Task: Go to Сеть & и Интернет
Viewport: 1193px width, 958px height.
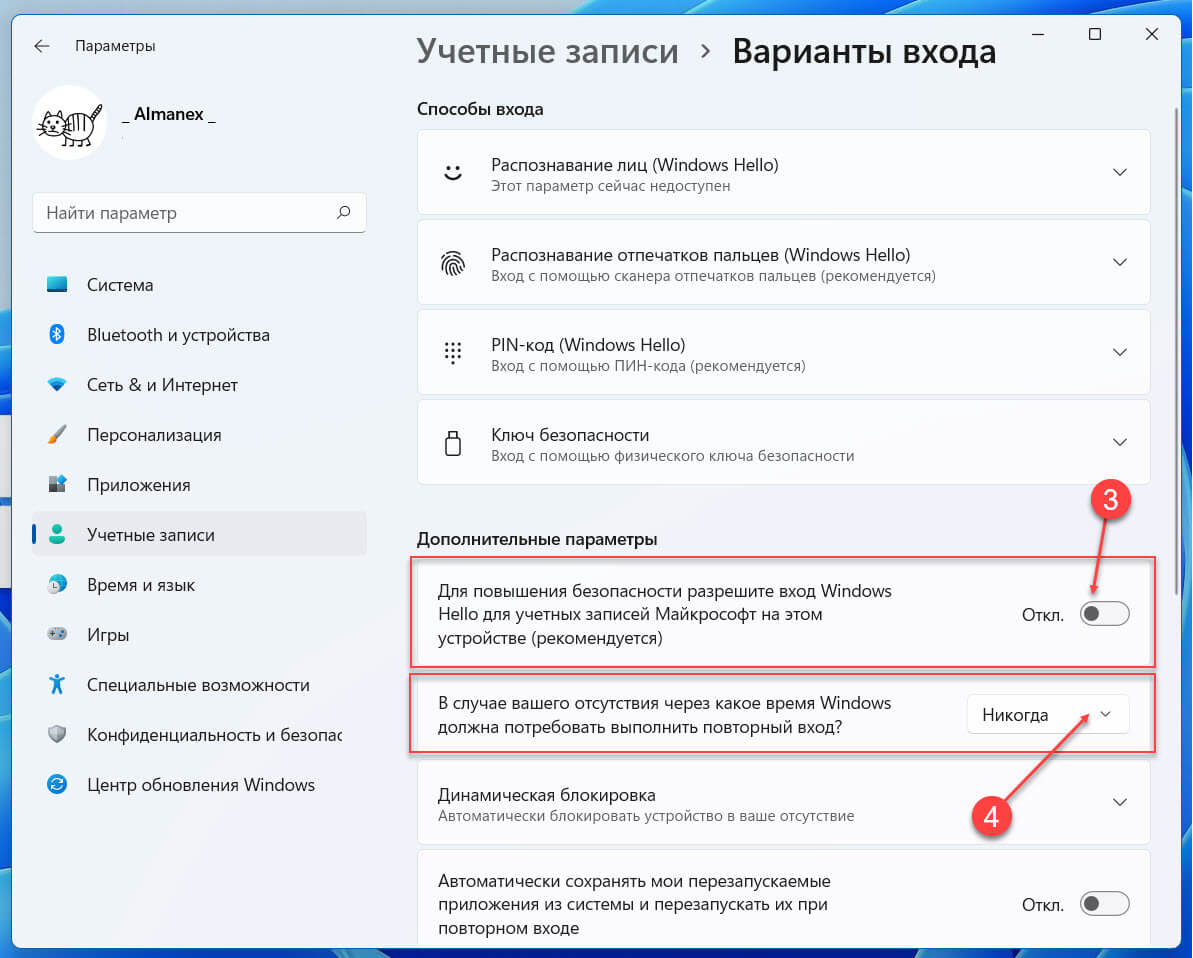Action: (x=199, y=385)
